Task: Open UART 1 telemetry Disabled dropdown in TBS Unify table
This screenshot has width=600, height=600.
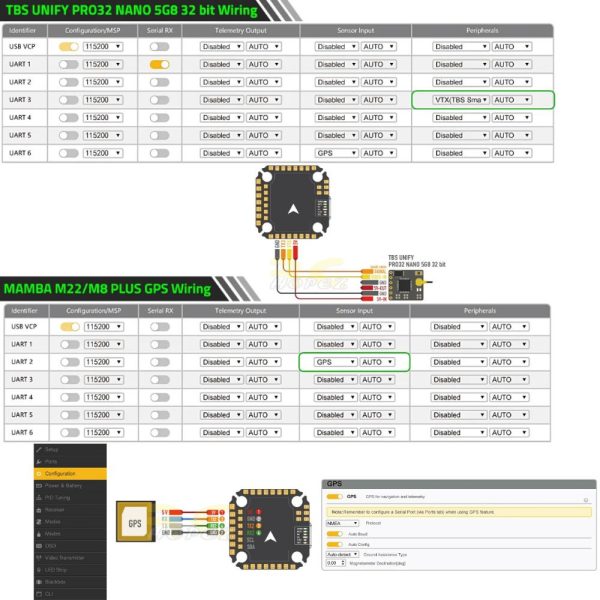Action: (222, 64)
